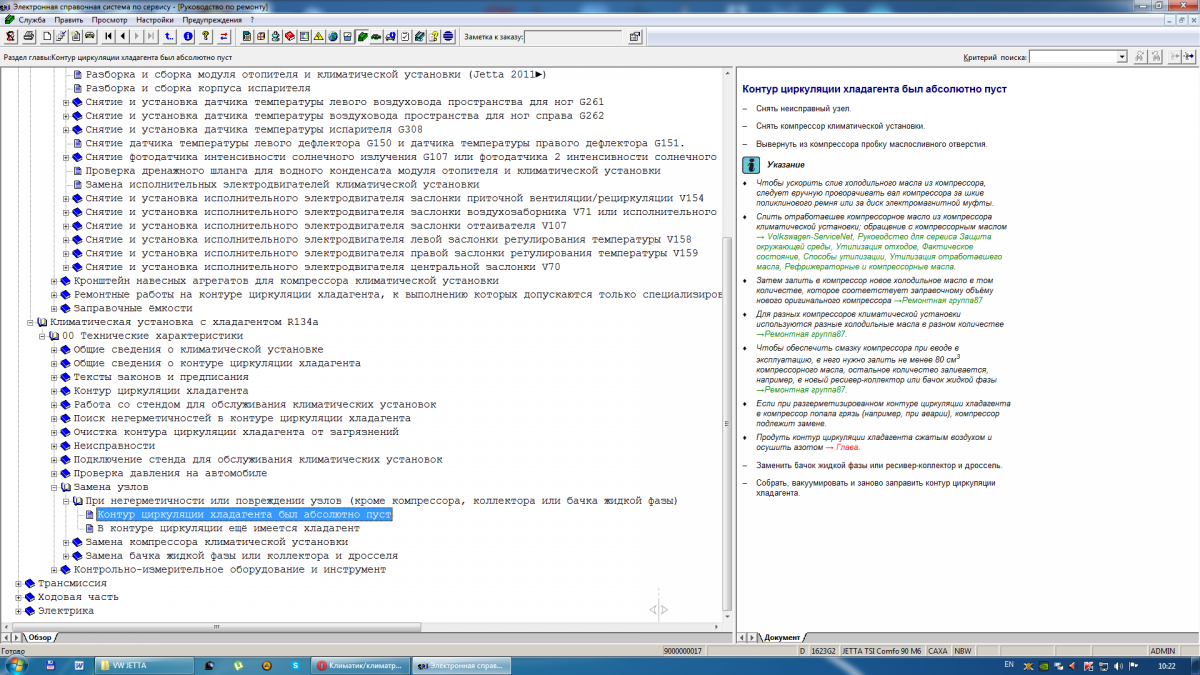Click the blank new document toolbar icon

pyautogui.click(x=48, y=37)
